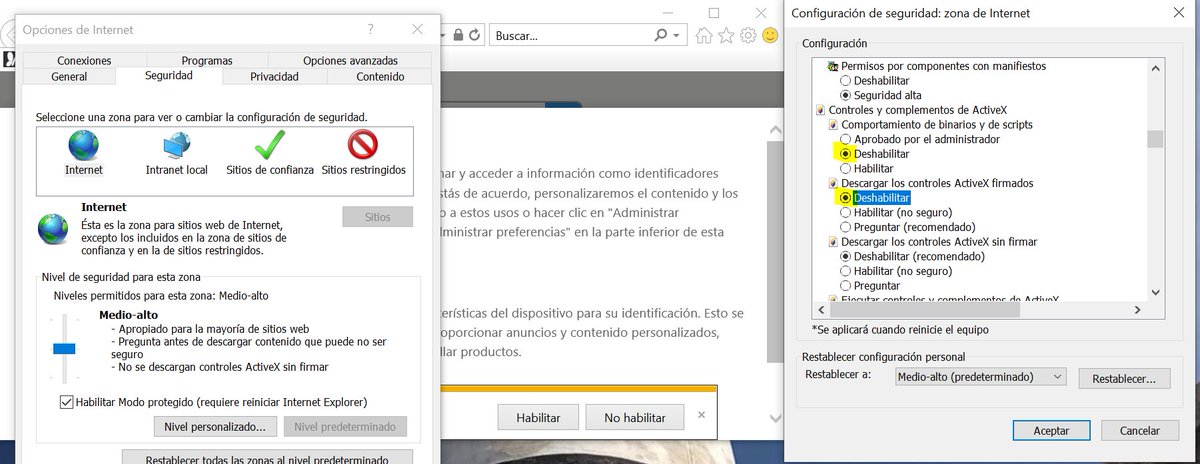This screenshot has height=464, width=1200.
Task: Click the settings list scroll-up arrow
Action: (x=1155, y=68)
